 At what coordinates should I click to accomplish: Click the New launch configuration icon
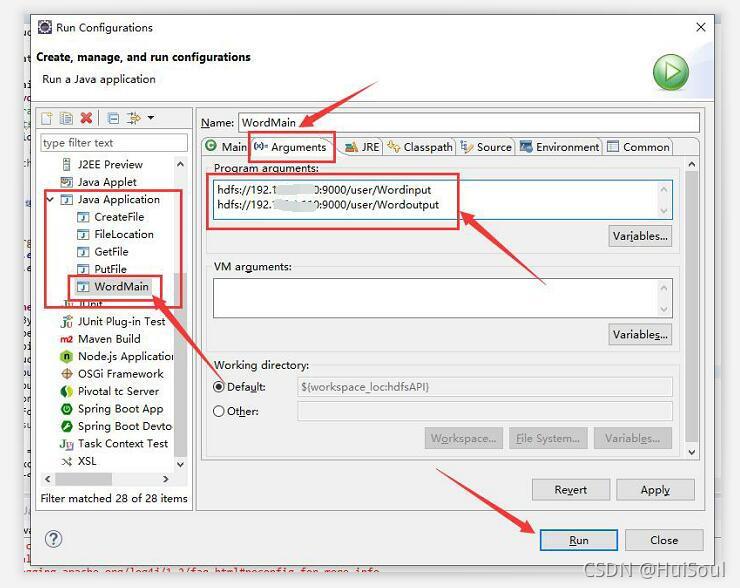(x=47, y=118)
